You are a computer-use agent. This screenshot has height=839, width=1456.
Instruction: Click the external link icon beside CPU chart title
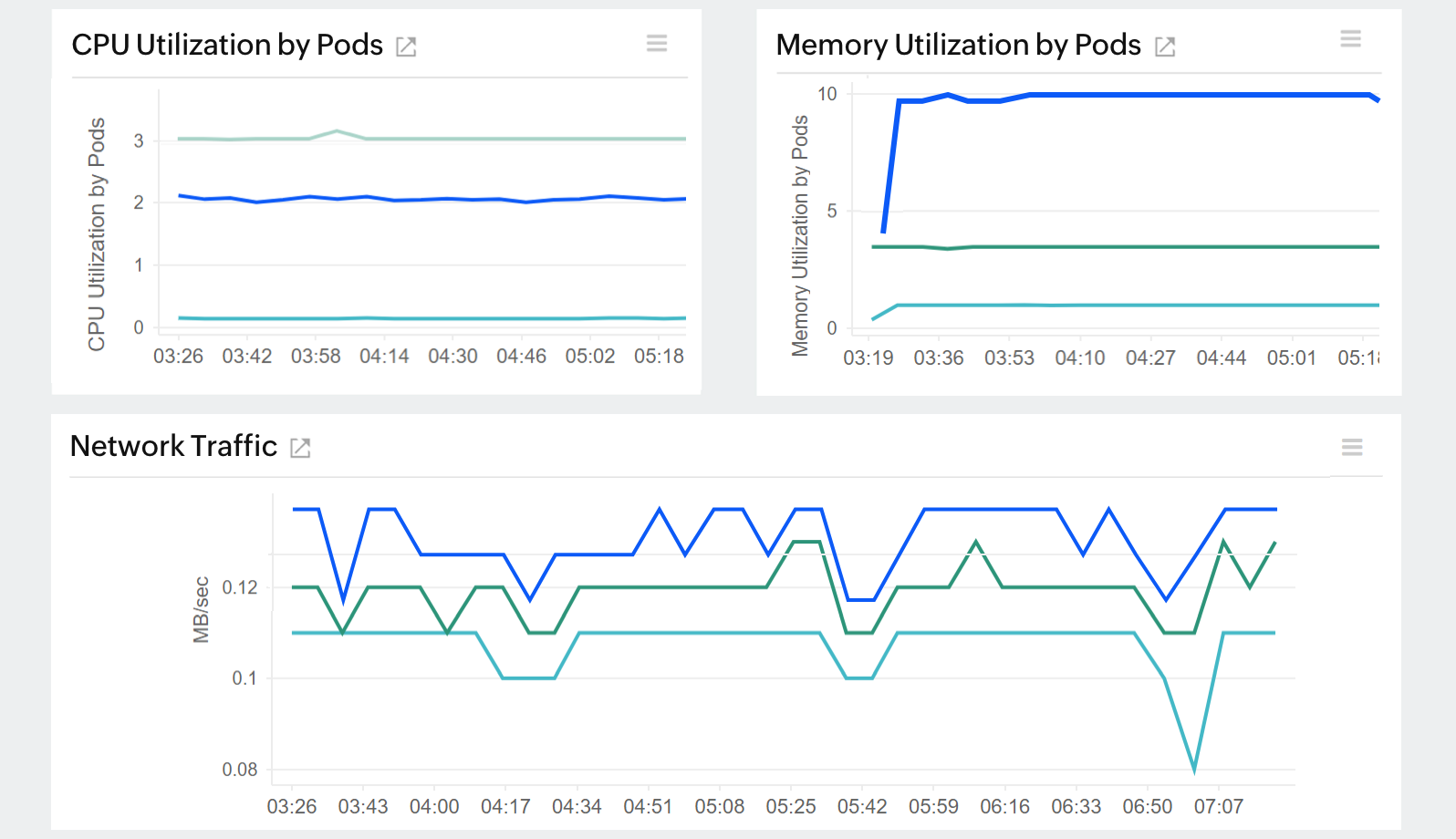click(x=407, y=46)
